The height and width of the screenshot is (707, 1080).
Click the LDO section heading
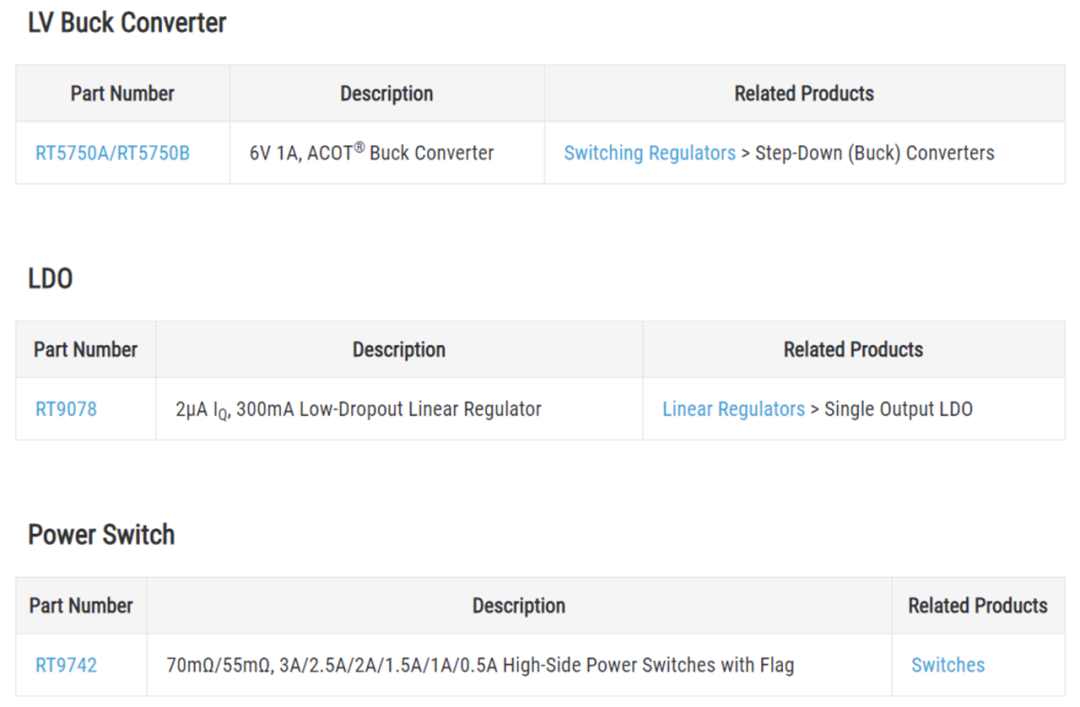(50, 279)
